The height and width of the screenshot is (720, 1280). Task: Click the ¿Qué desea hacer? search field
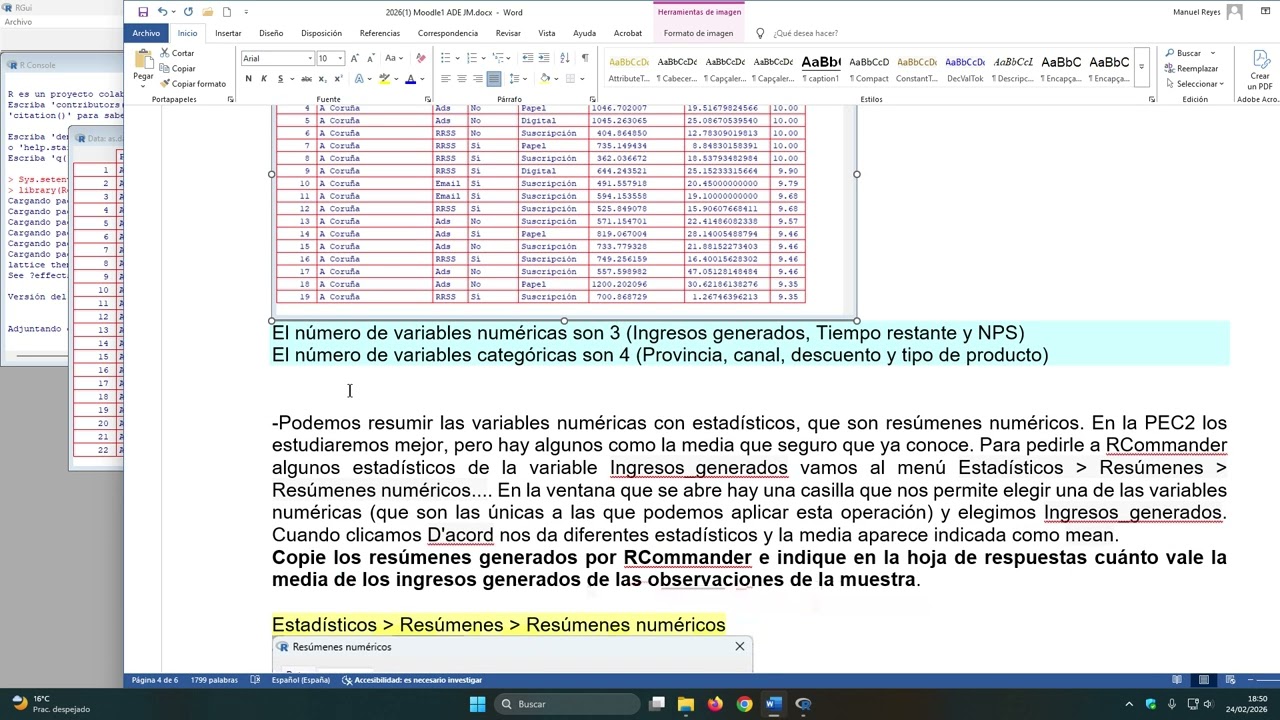pos(805,33)
